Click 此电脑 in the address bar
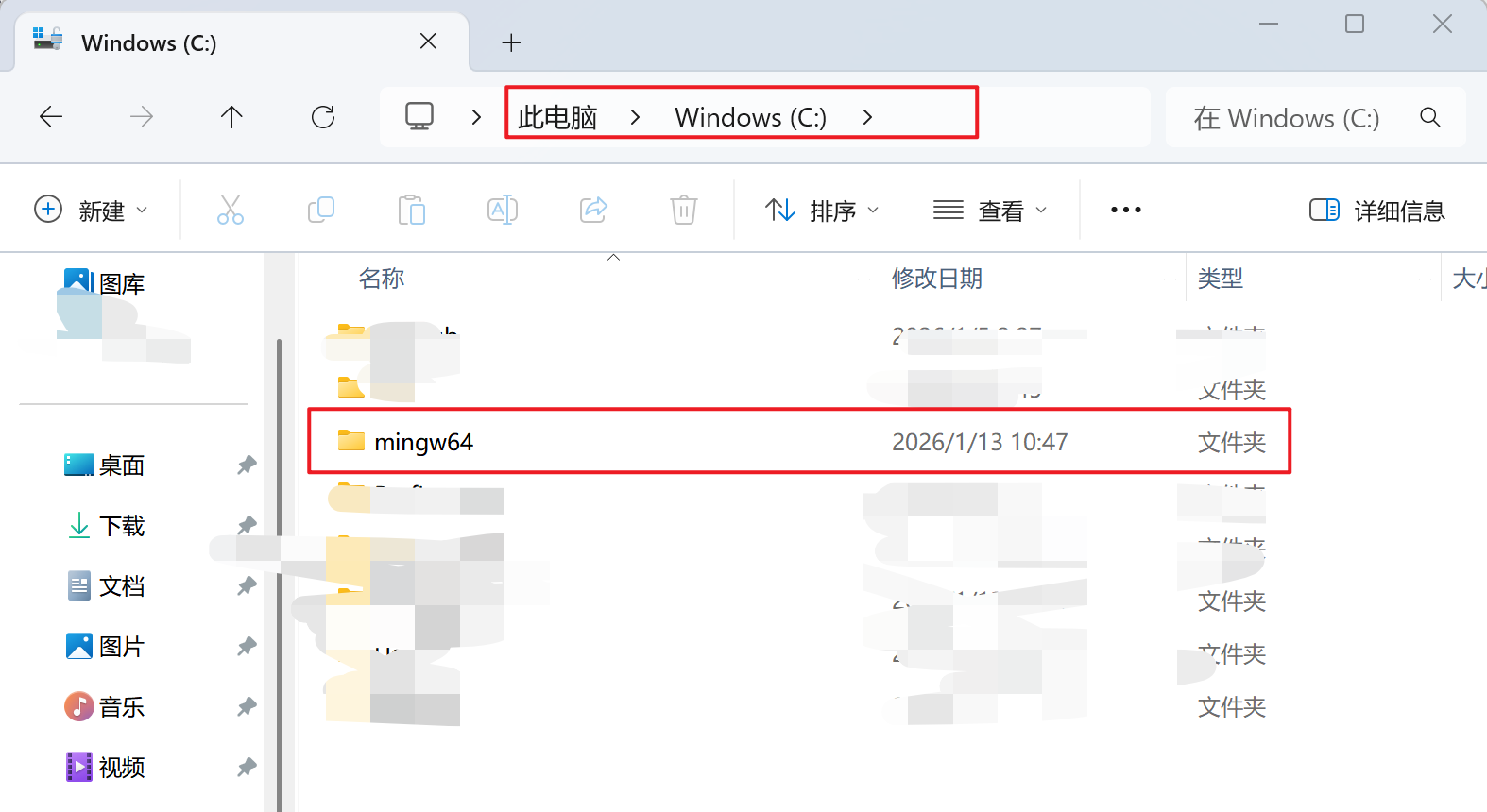1487x812 pixels. coord(557,117)
